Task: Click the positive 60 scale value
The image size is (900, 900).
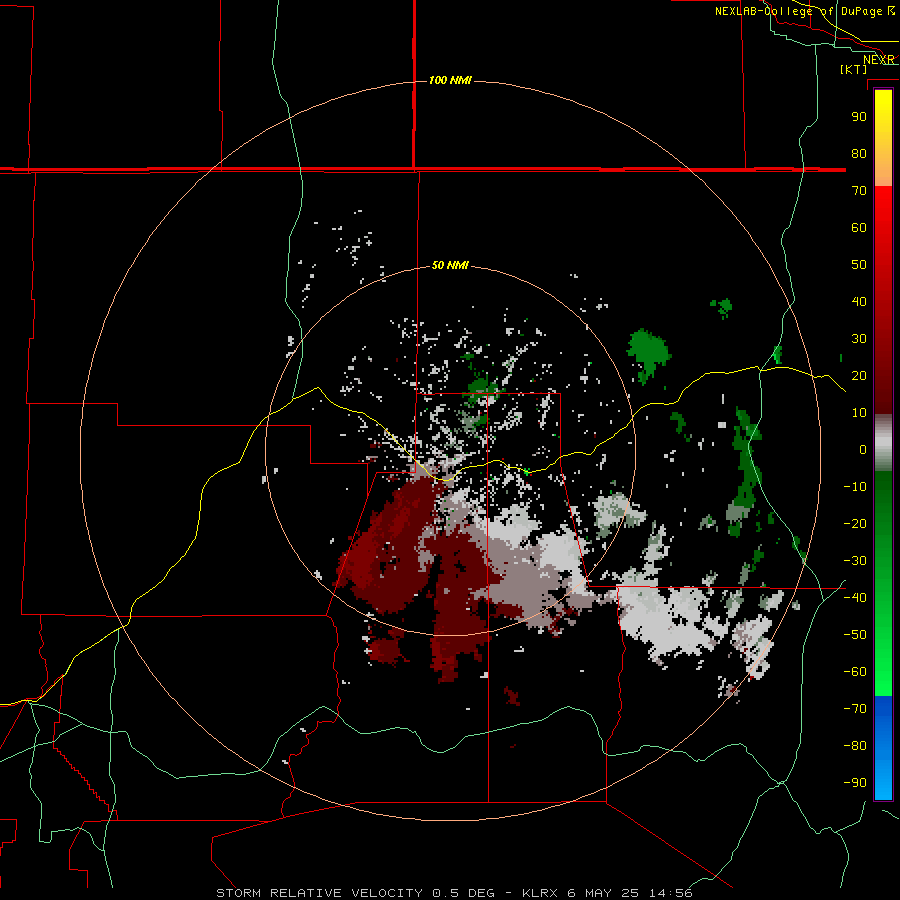Action: (x=859, y=227)
